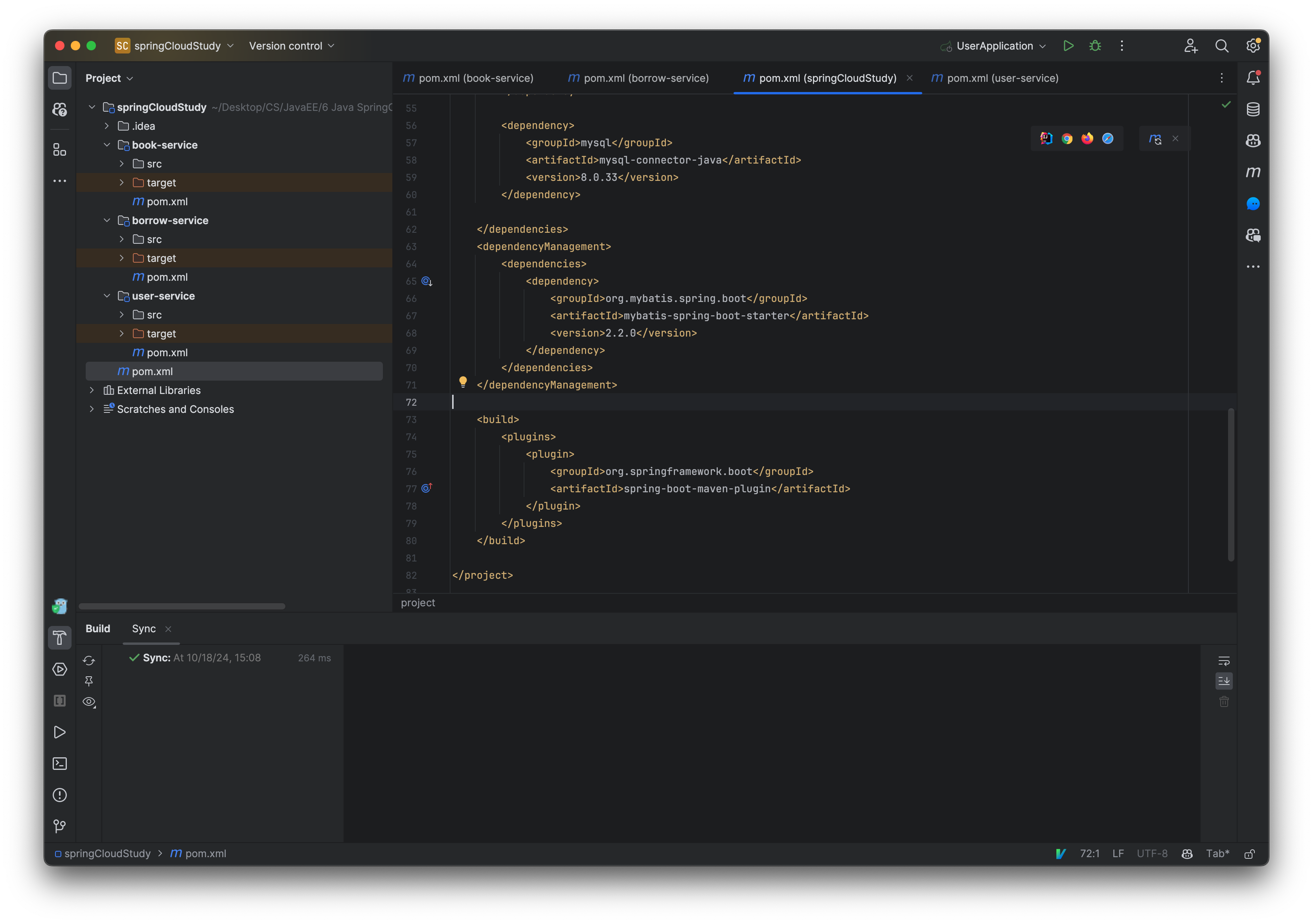Pin the Sync build output
1313x924 pixels.
[x=89, y=681]
